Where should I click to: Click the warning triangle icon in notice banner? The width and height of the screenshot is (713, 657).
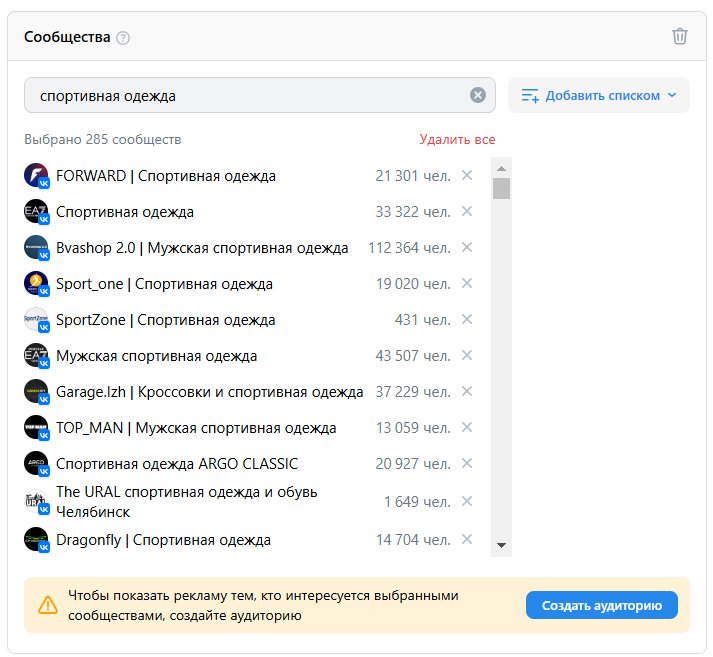click(48, 605)
